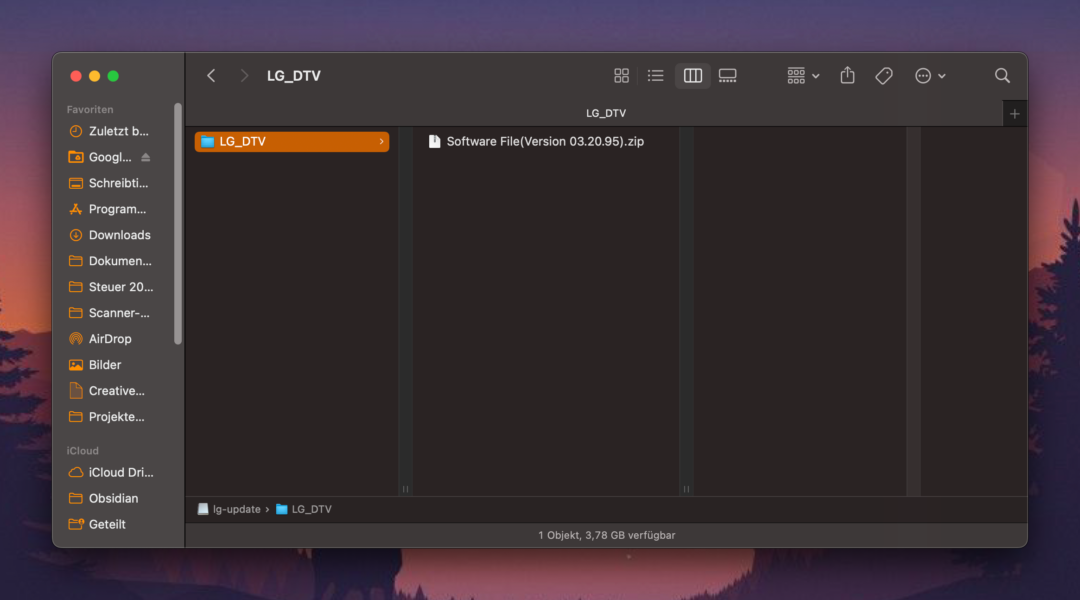Switch to gallery view
The height and width of the screenshot is (600, 1080).
[x=728, y=76]
